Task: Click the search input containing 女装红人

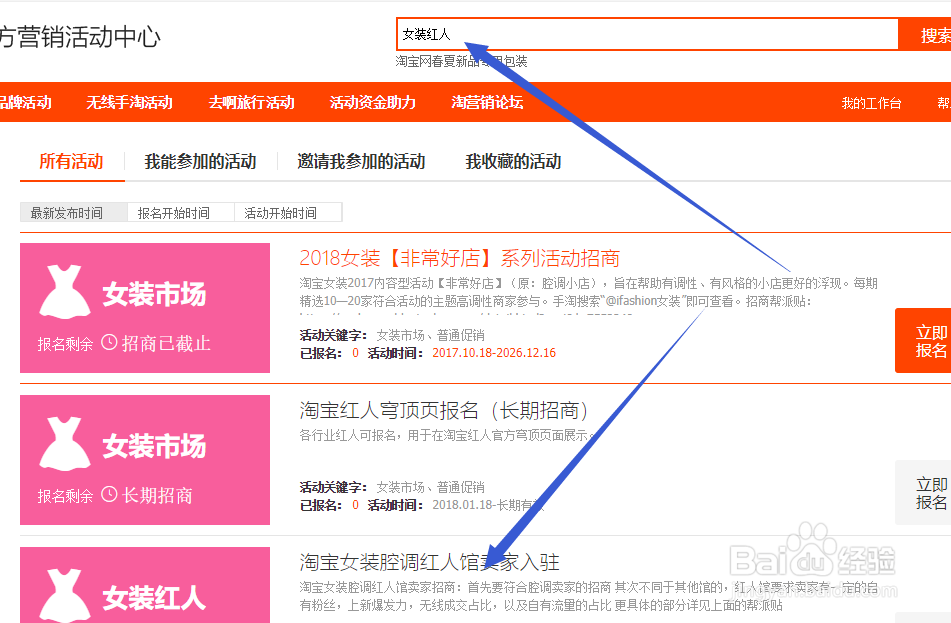Action: coord(650,33)
